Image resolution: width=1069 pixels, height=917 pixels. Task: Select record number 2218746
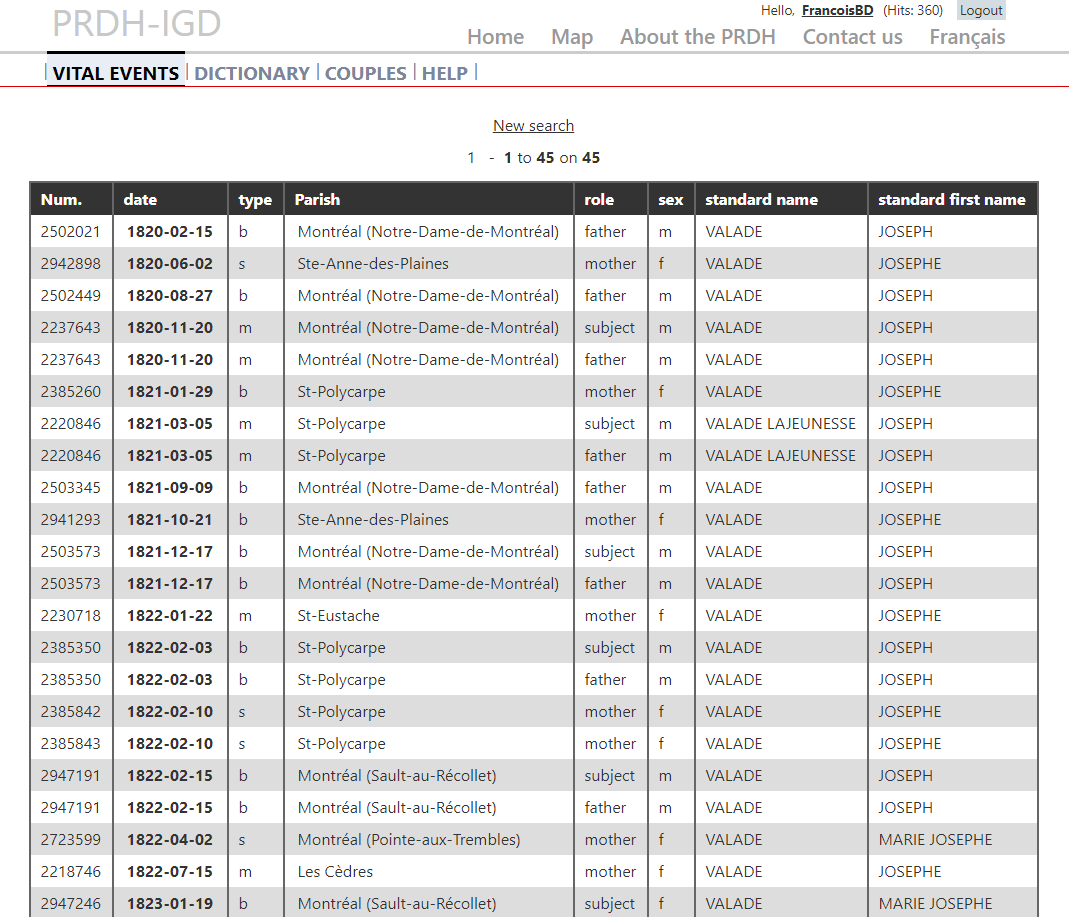coord(70,872)
